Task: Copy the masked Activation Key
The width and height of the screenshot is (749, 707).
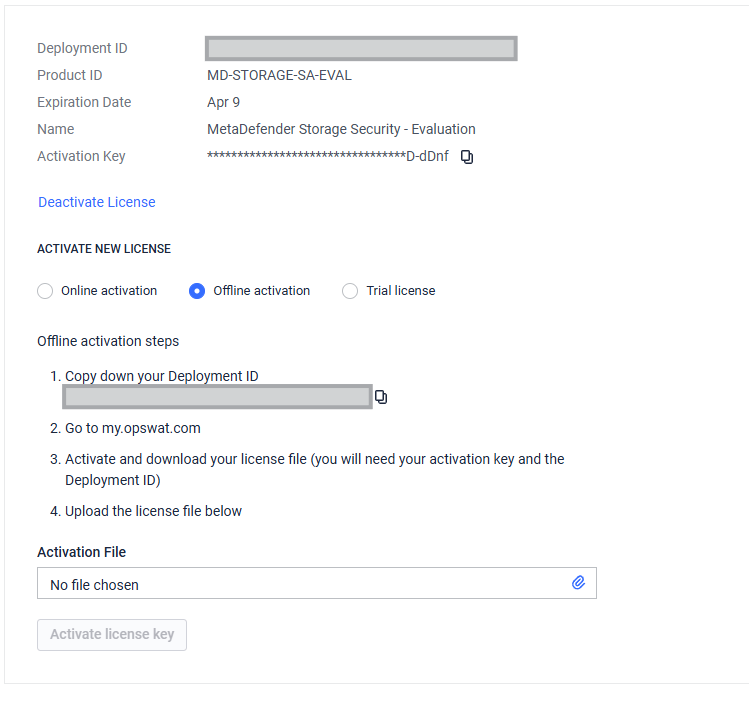Action: (x=467, y=157)
